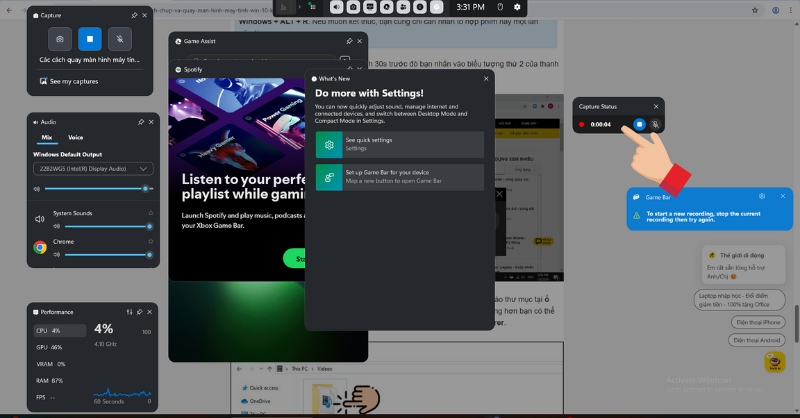Switch to the Voice tab in Audio
The image size is (800, 418).
[76, 137]
